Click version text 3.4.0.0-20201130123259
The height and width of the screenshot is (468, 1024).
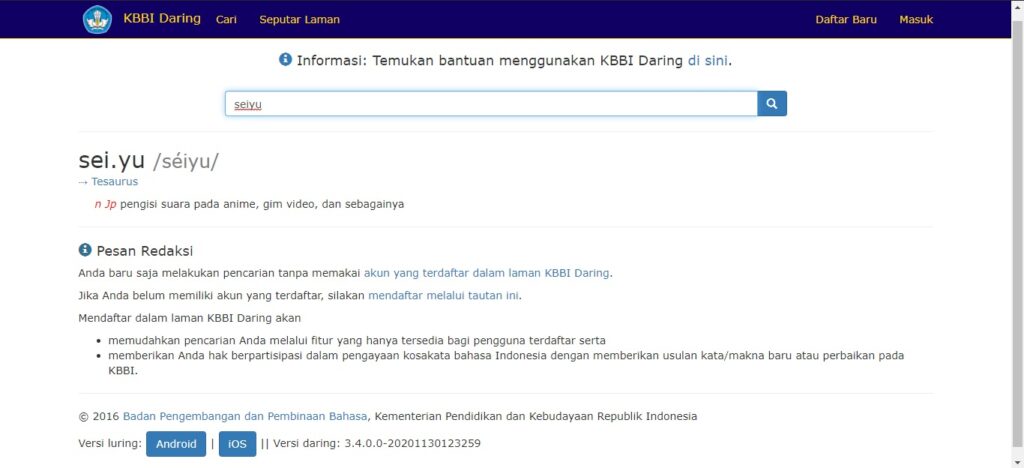pyautogui.click(x=413, y=444)
